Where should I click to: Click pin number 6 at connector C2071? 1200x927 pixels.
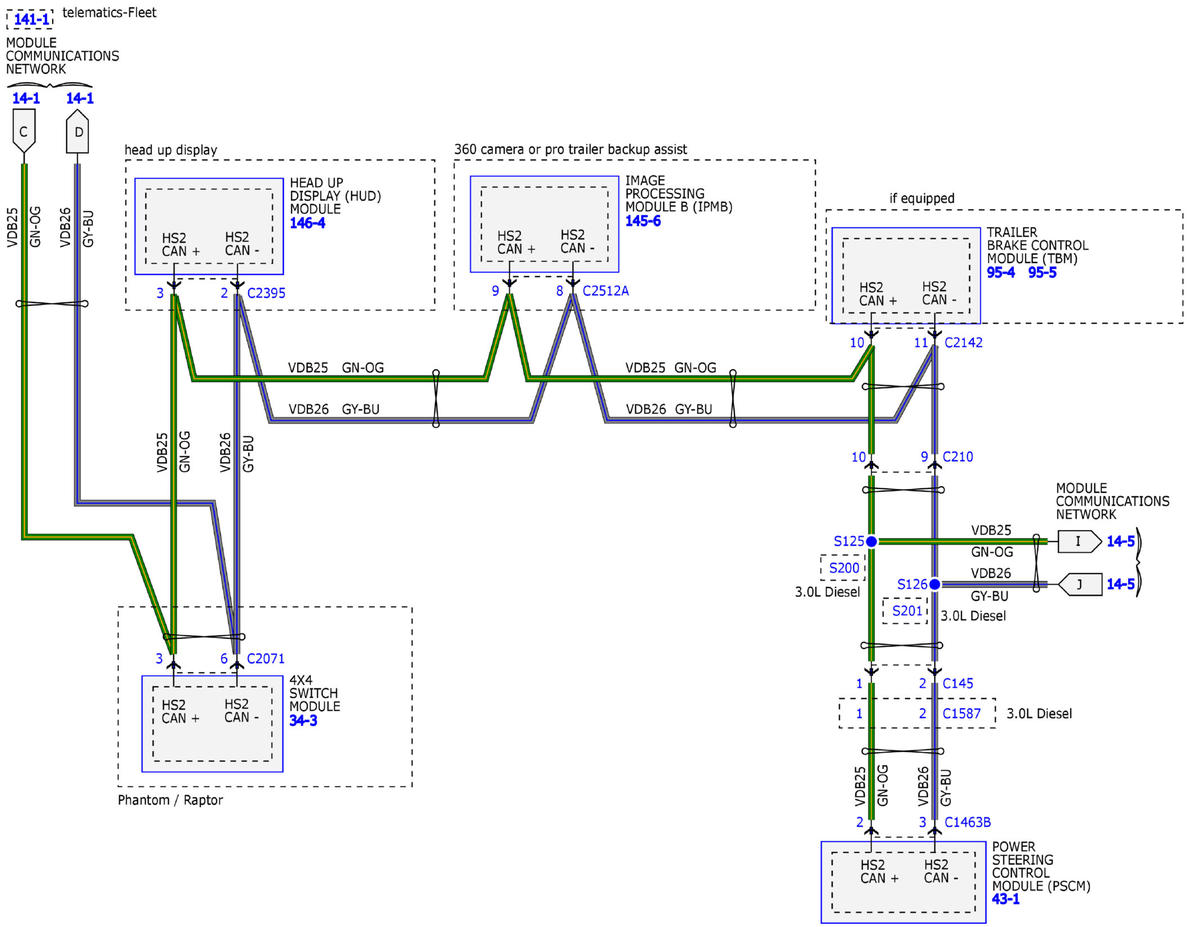coord(226,658)
